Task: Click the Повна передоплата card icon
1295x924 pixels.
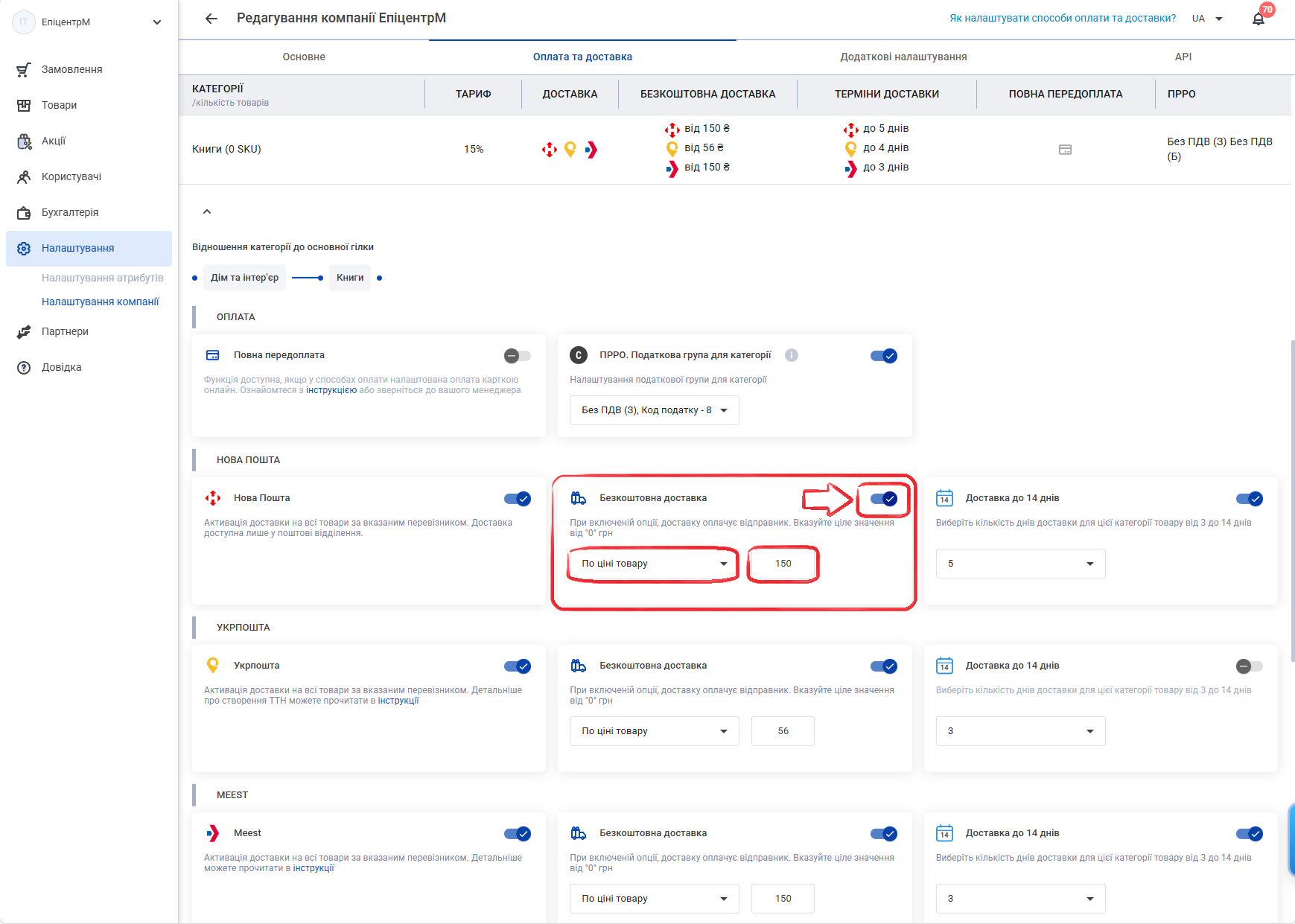Action: pos(213,355)
